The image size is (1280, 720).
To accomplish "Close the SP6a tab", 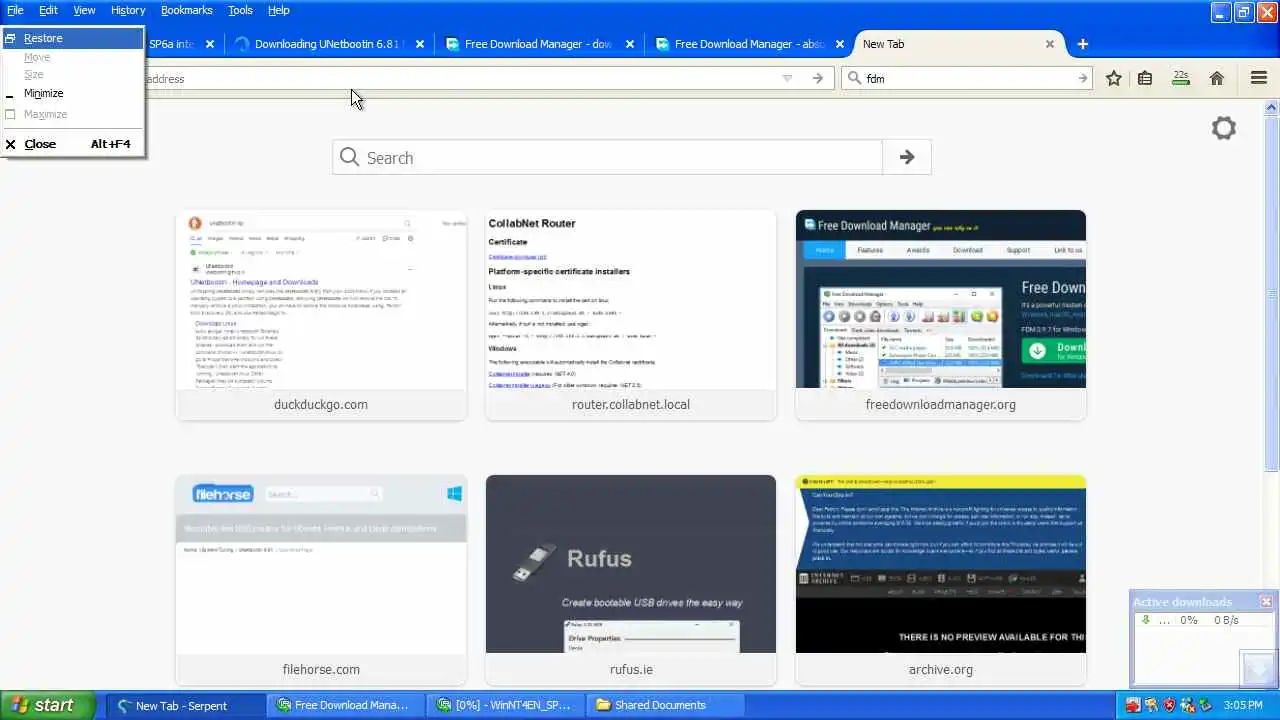I will (210, 44).
